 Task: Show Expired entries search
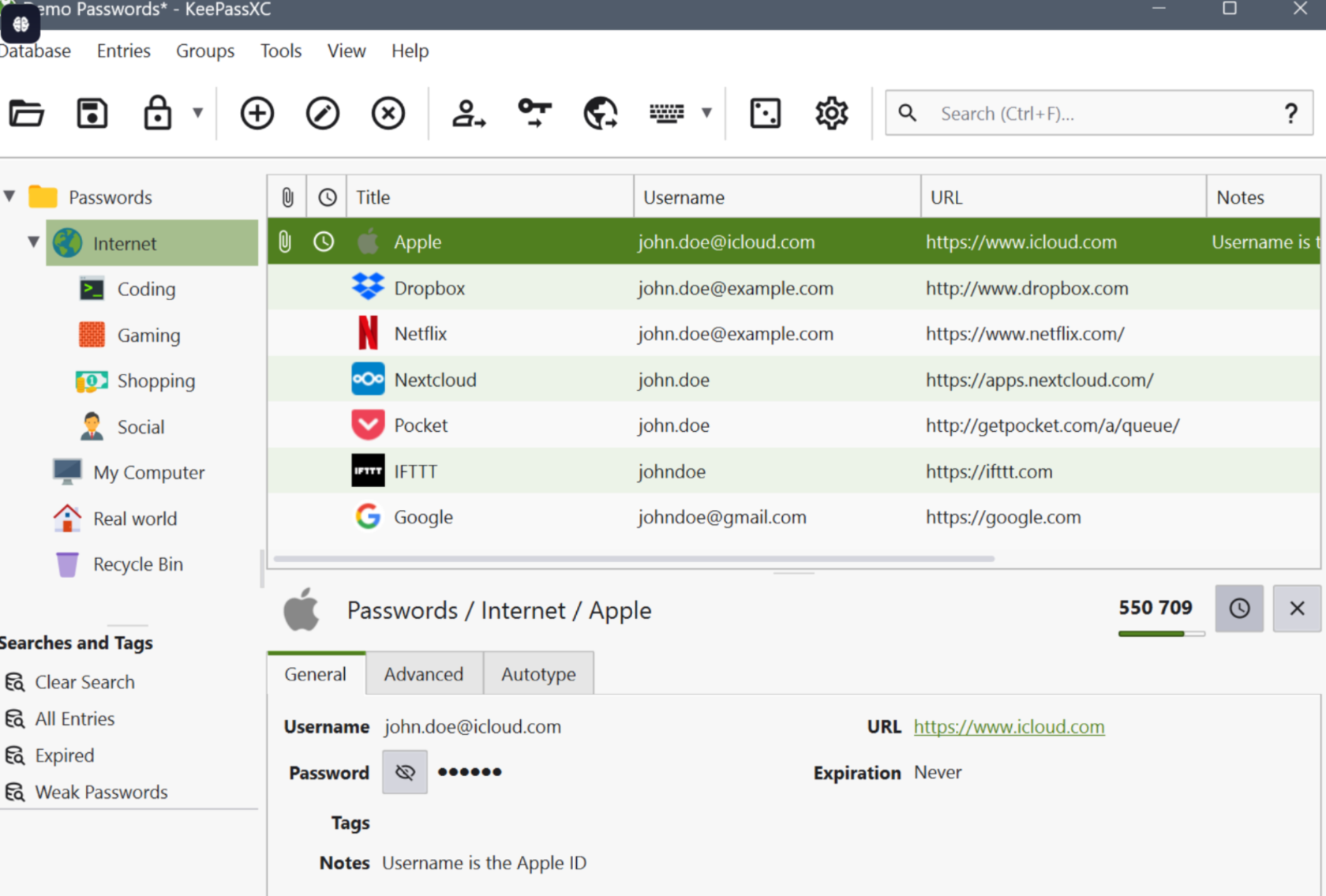[x=64, y=755]
